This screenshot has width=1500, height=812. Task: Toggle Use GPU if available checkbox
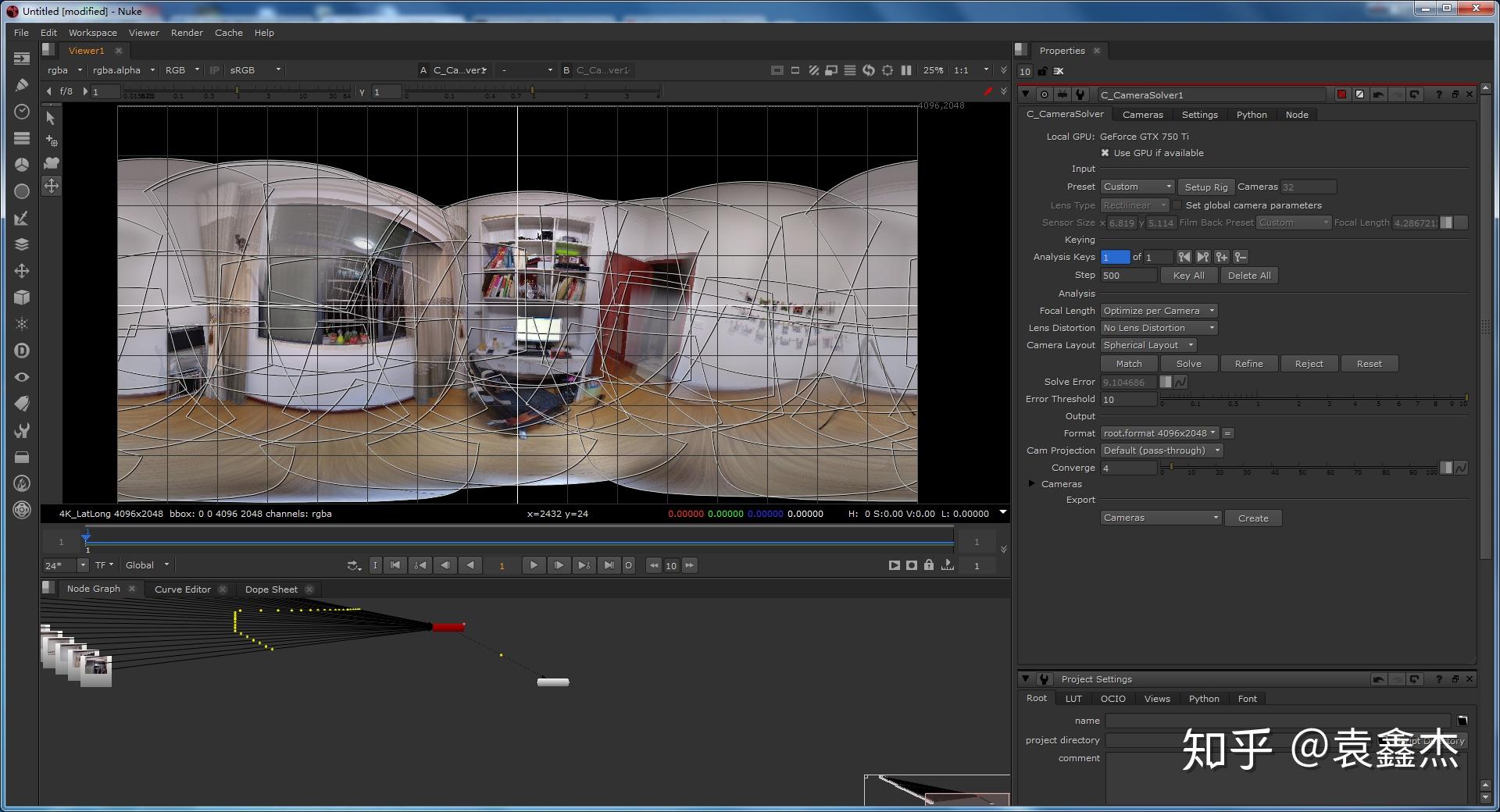(1105, 153)
